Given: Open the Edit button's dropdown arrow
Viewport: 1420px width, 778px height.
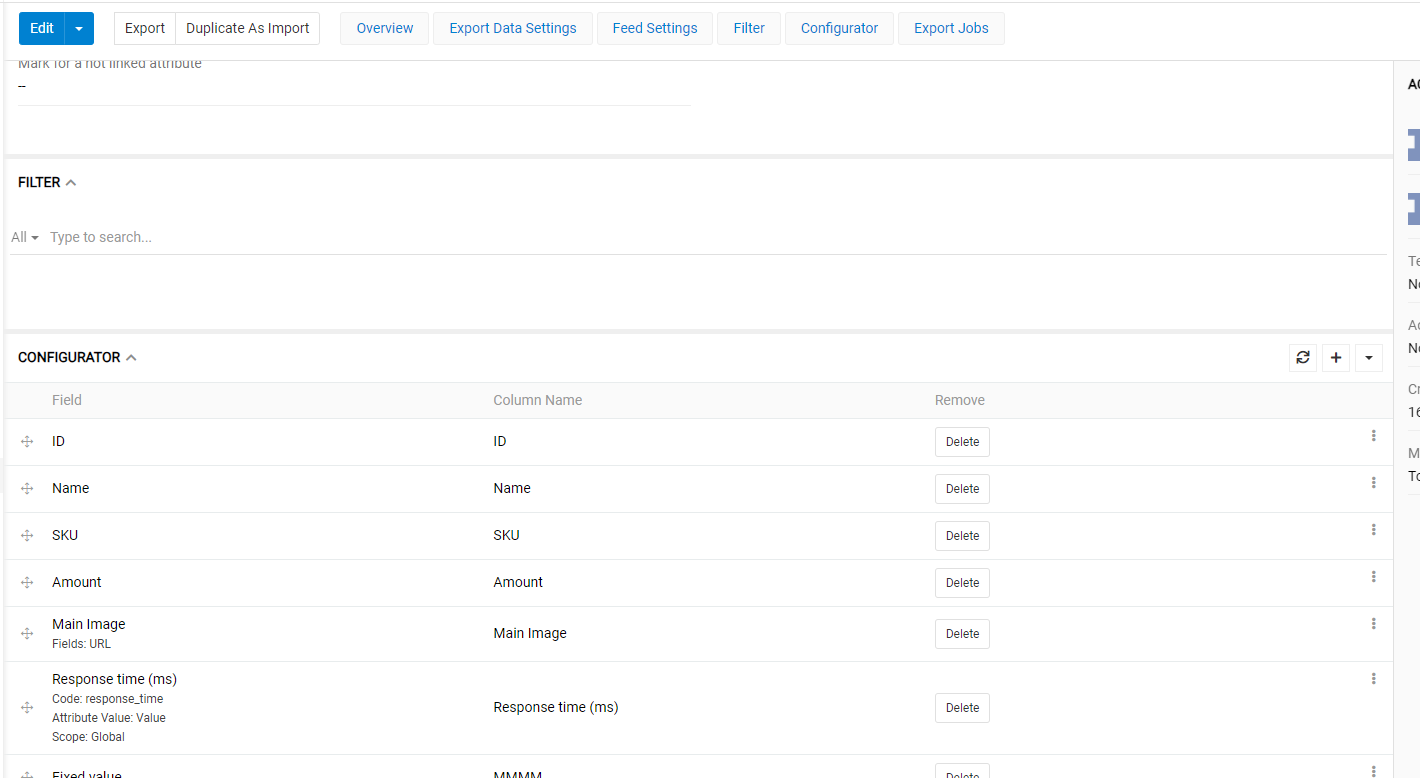Looking at the screenshot, I should 80,28.
